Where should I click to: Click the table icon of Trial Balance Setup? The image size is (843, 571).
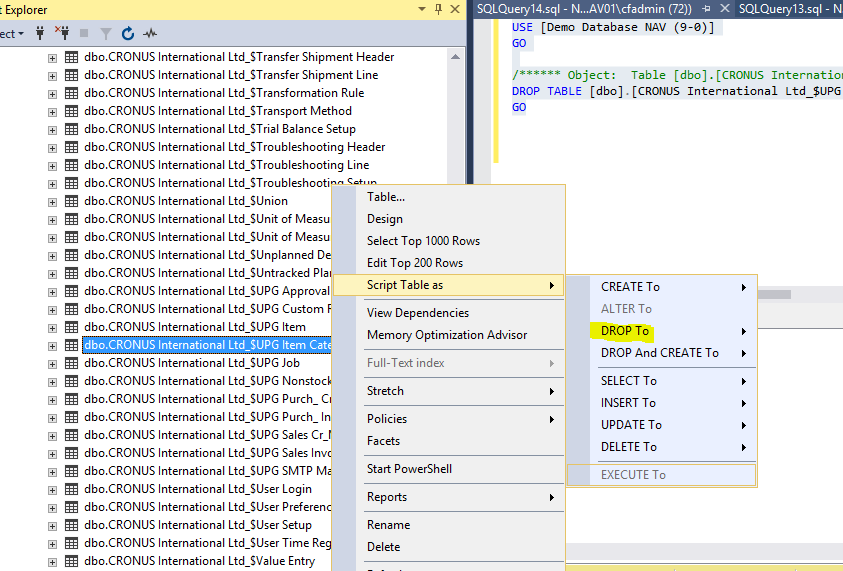click(x=72, y=129)
